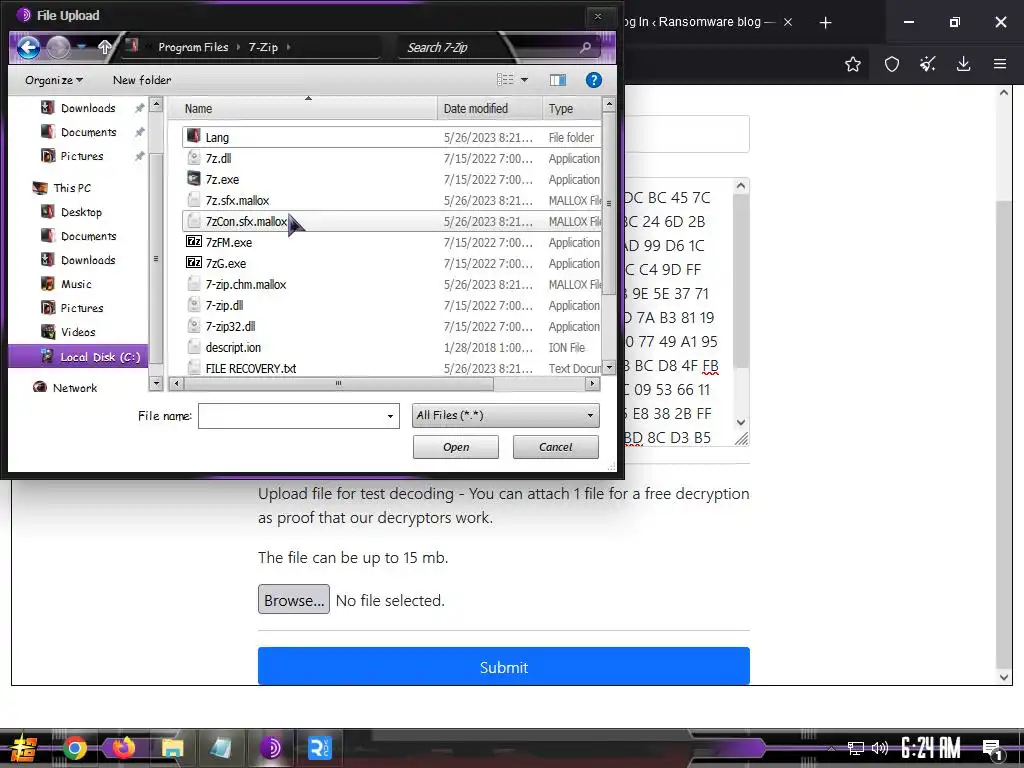Toggle the preview pane icon
Viewport: 1024px width, 768px height.
click(558, 80)
